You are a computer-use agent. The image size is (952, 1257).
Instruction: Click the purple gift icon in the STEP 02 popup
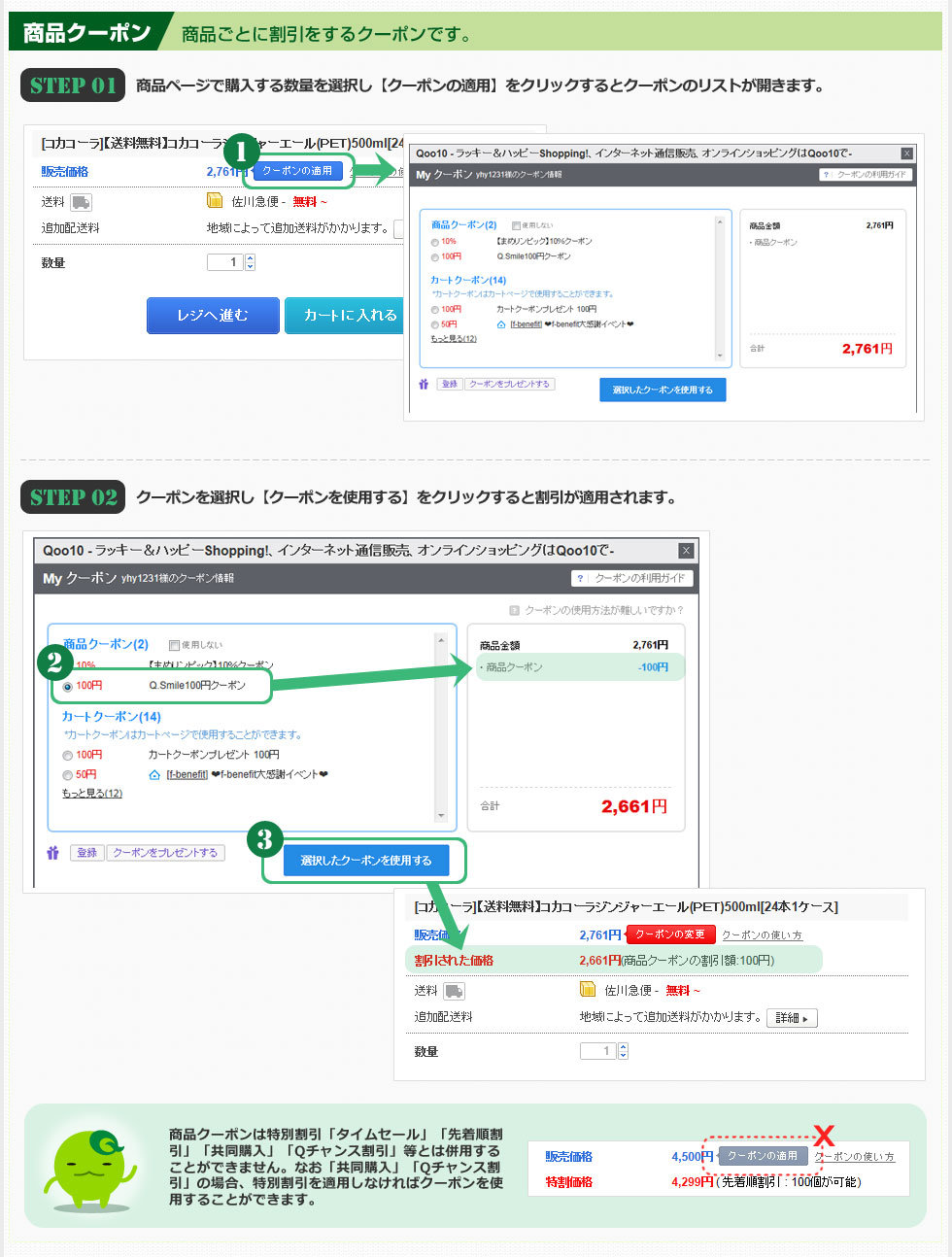coord(53,853)
